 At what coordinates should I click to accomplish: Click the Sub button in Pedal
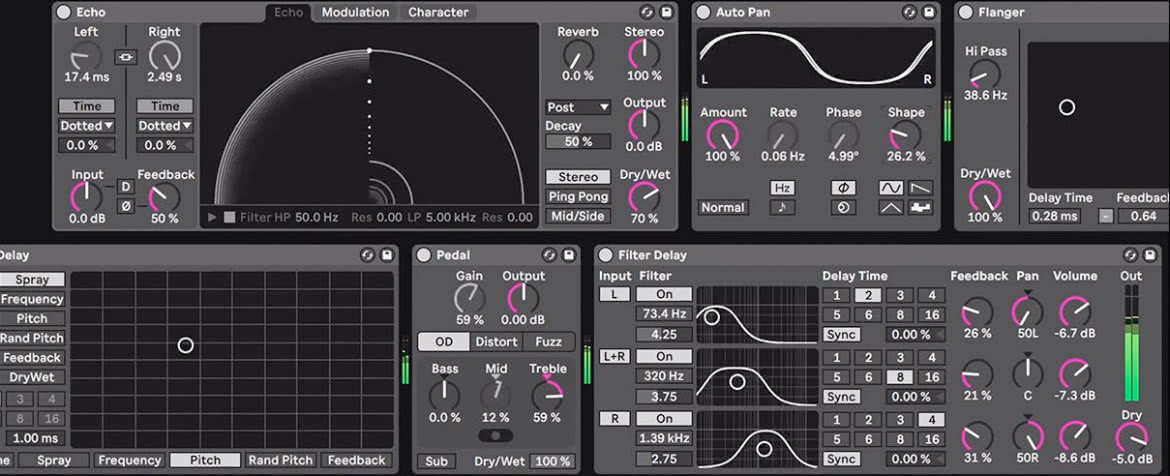[437, 461]
